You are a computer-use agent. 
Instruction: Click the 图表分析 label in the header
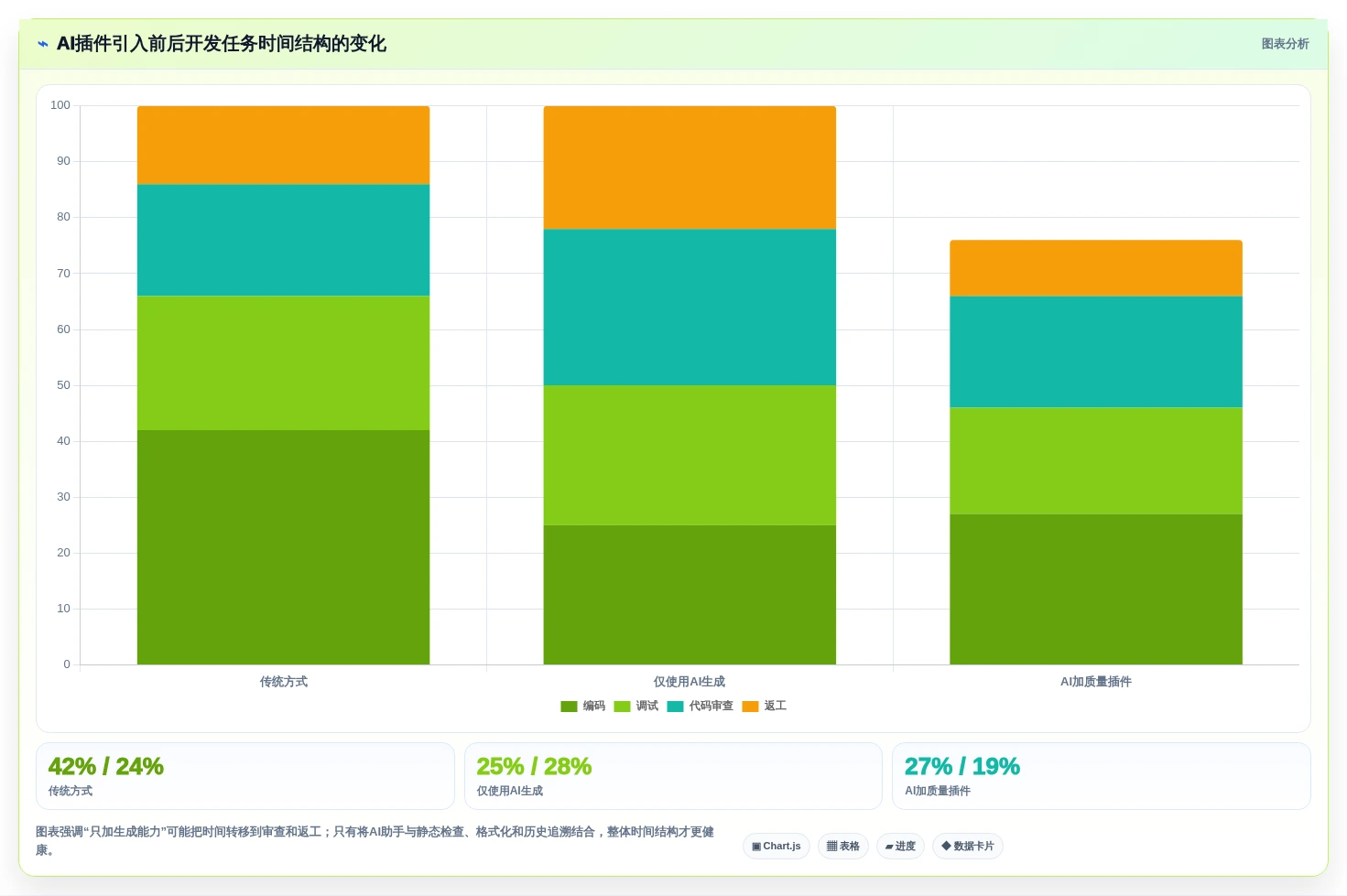click(x=1285, y=44)
